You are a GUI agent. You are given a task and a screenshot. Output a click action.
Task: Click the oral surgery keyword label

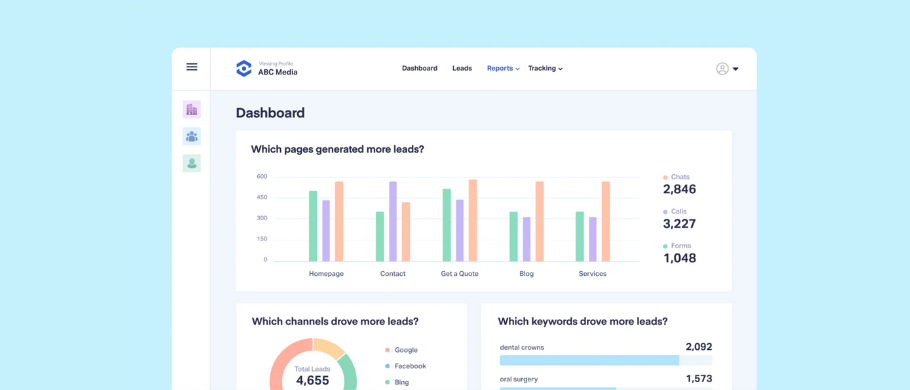pos(519,379)
